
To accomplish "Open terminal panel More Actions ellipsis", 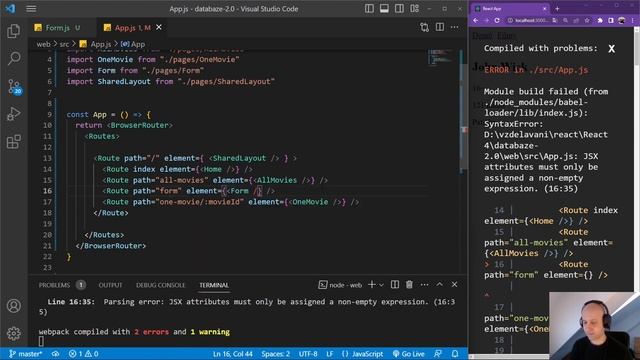I will (x=424, y=284).
